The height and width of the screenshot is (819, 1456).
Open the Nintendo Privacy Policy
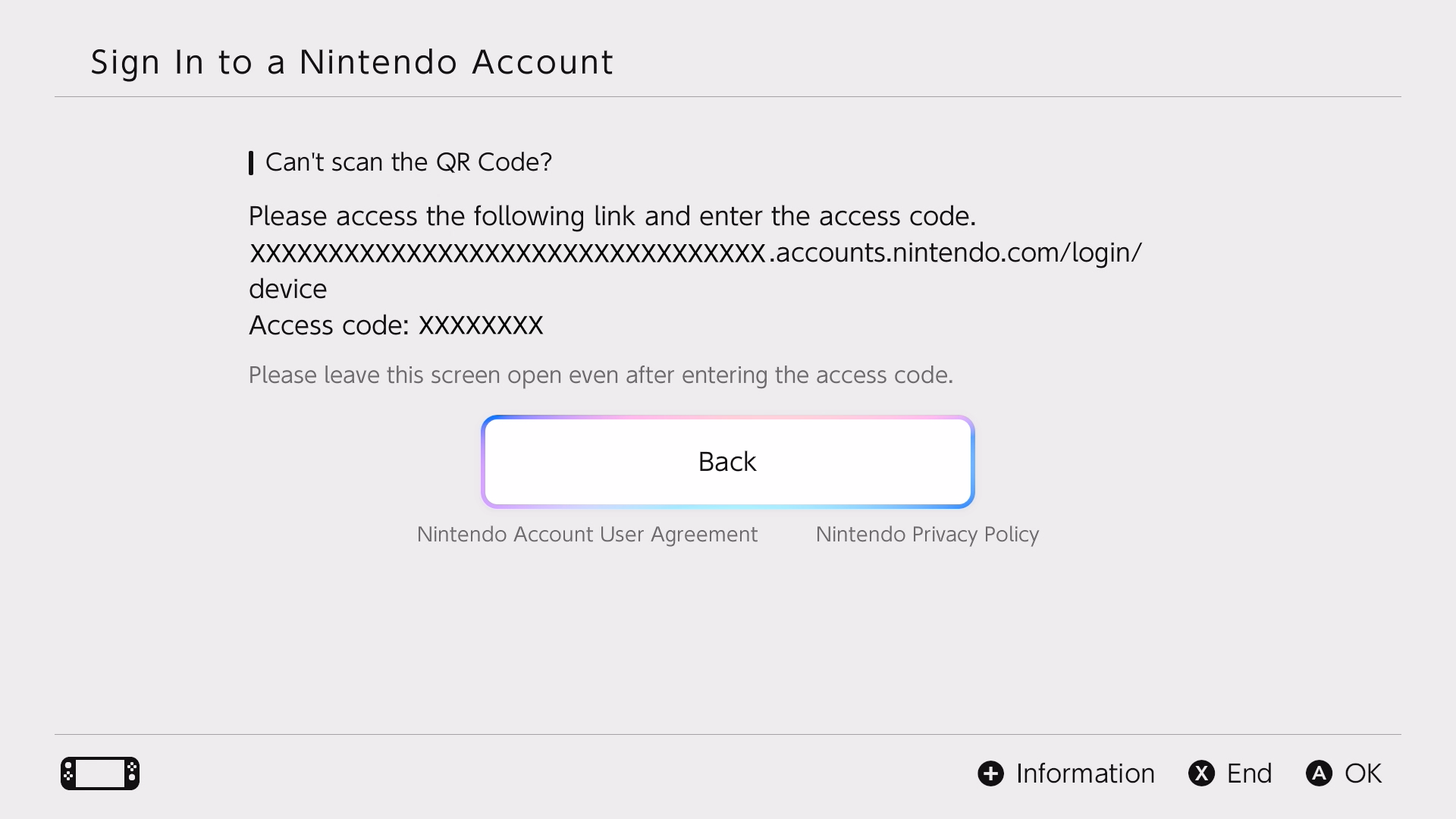(x=927, y=534)
